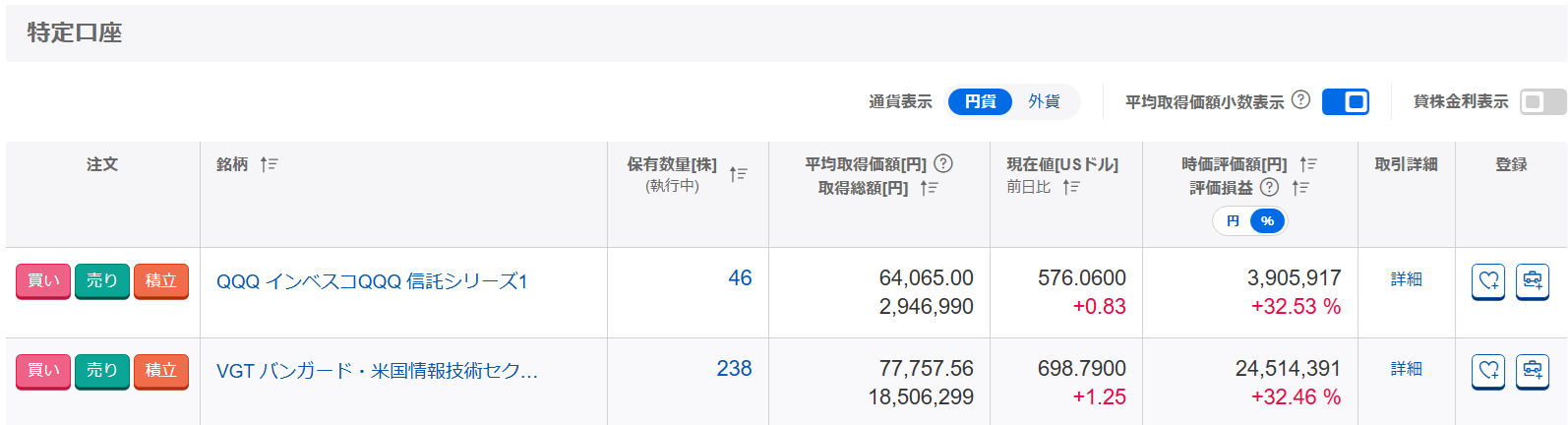The width and height of the screenshot is (1568, 425).
Task: Sort by market valuation amount
Action: [1307, 164]
